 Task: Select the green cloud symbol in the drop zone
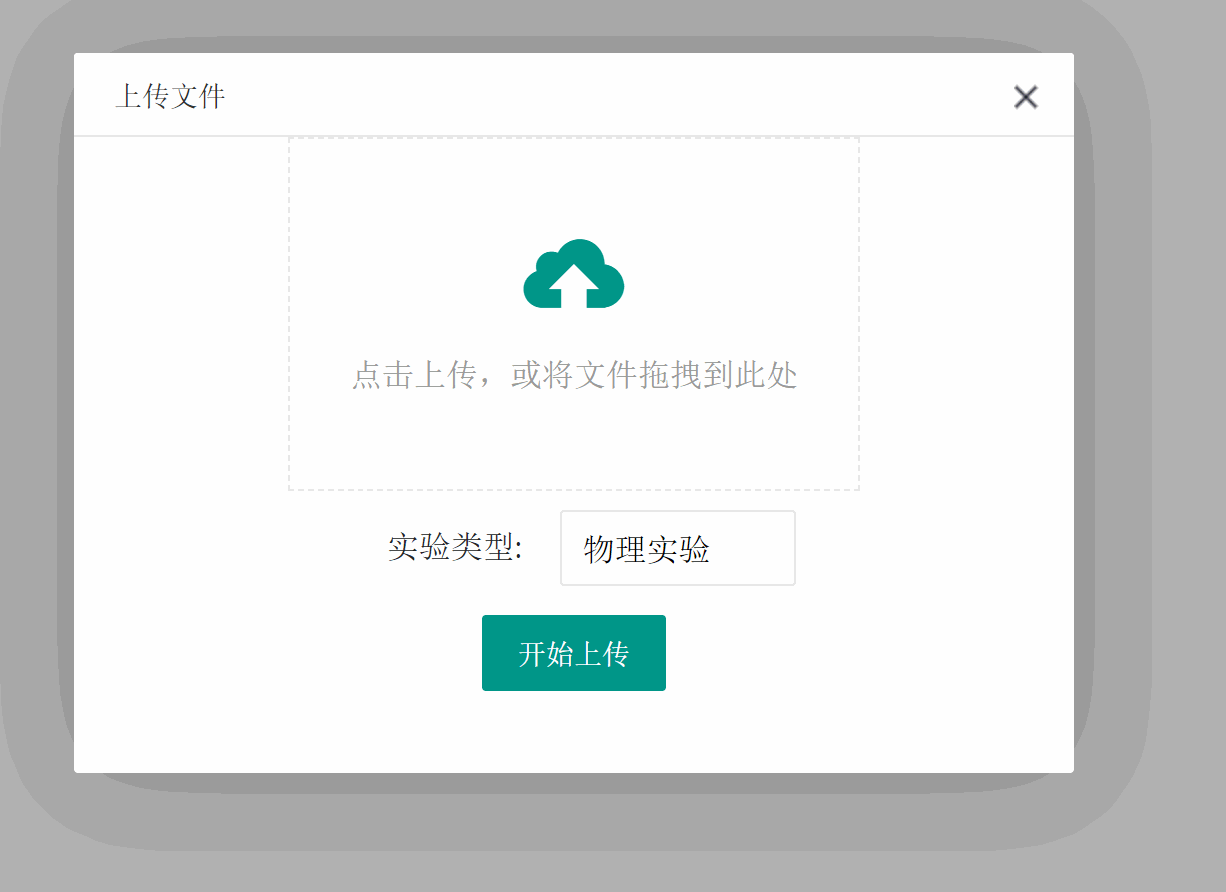[573, 272]
